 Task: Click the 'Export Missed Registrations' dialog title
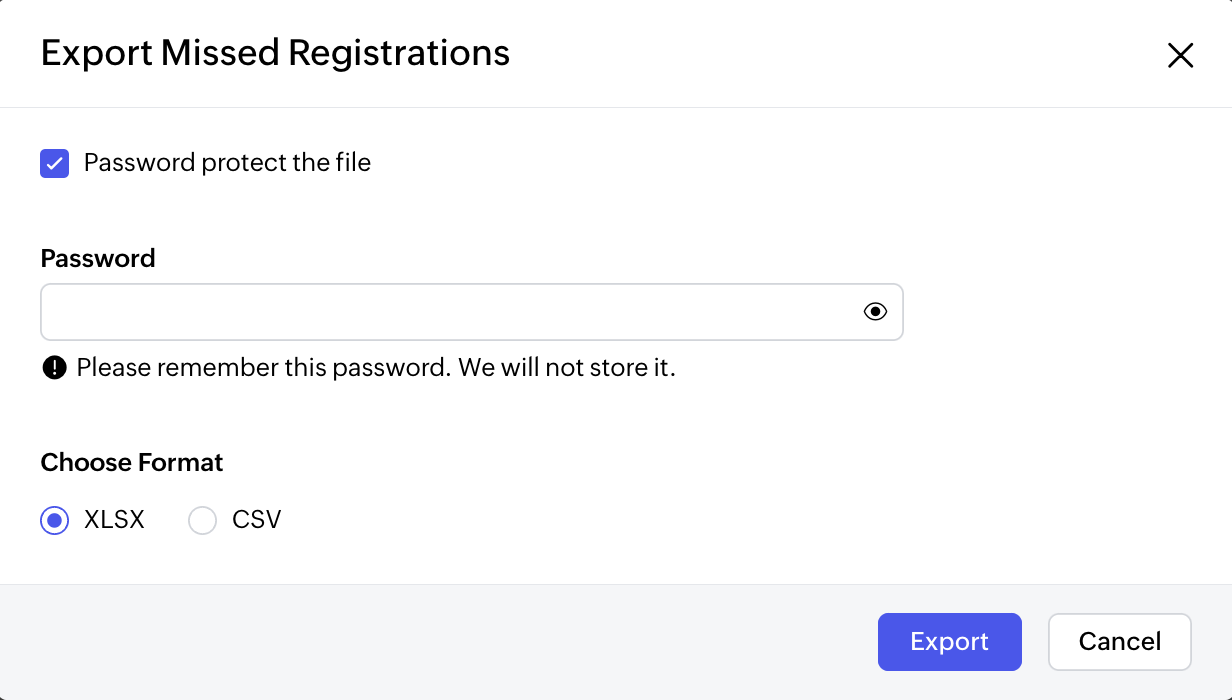click(275, 53)
